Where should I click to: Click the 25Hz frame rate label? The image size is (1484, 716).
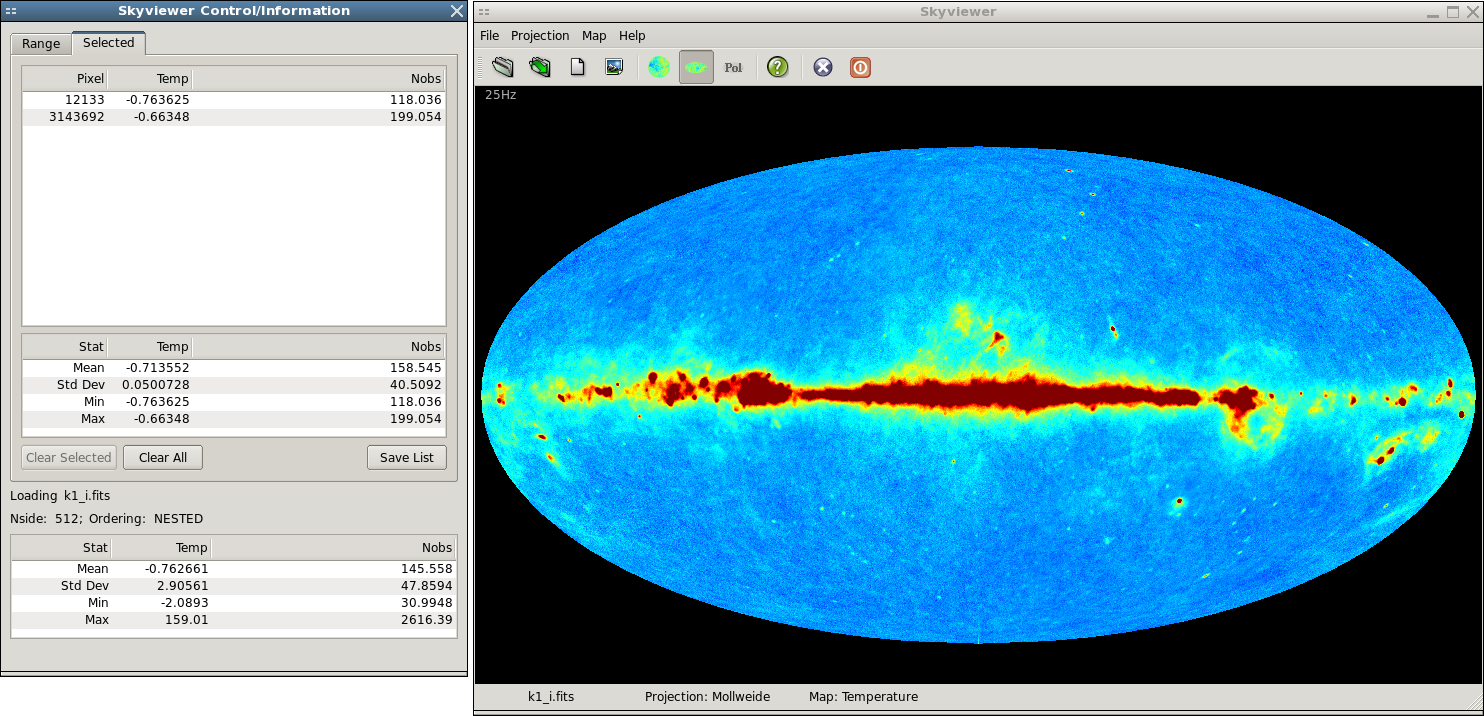500,95
